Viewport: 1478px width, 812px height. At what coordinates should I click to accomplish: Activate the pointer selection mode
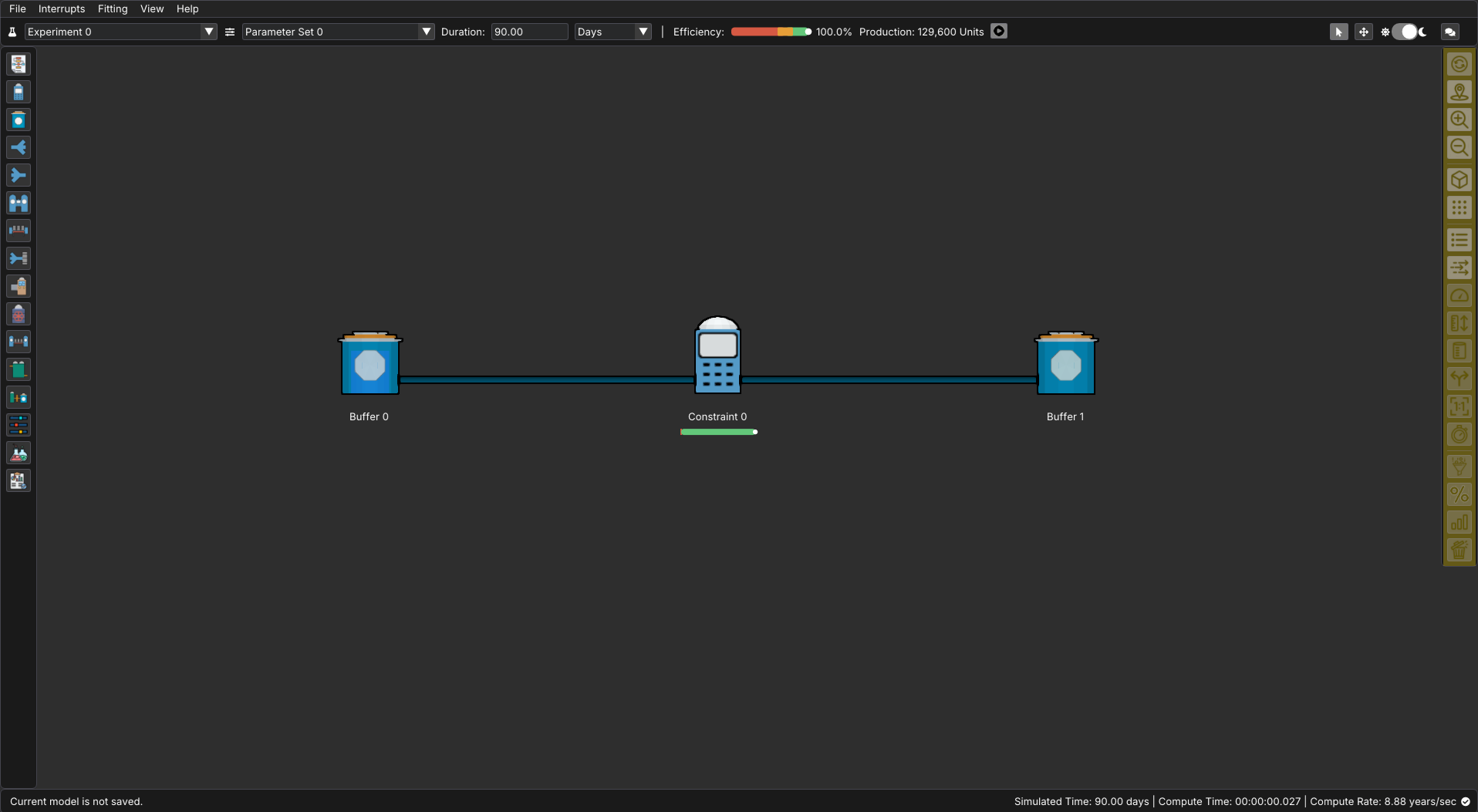pos(1338,32)
